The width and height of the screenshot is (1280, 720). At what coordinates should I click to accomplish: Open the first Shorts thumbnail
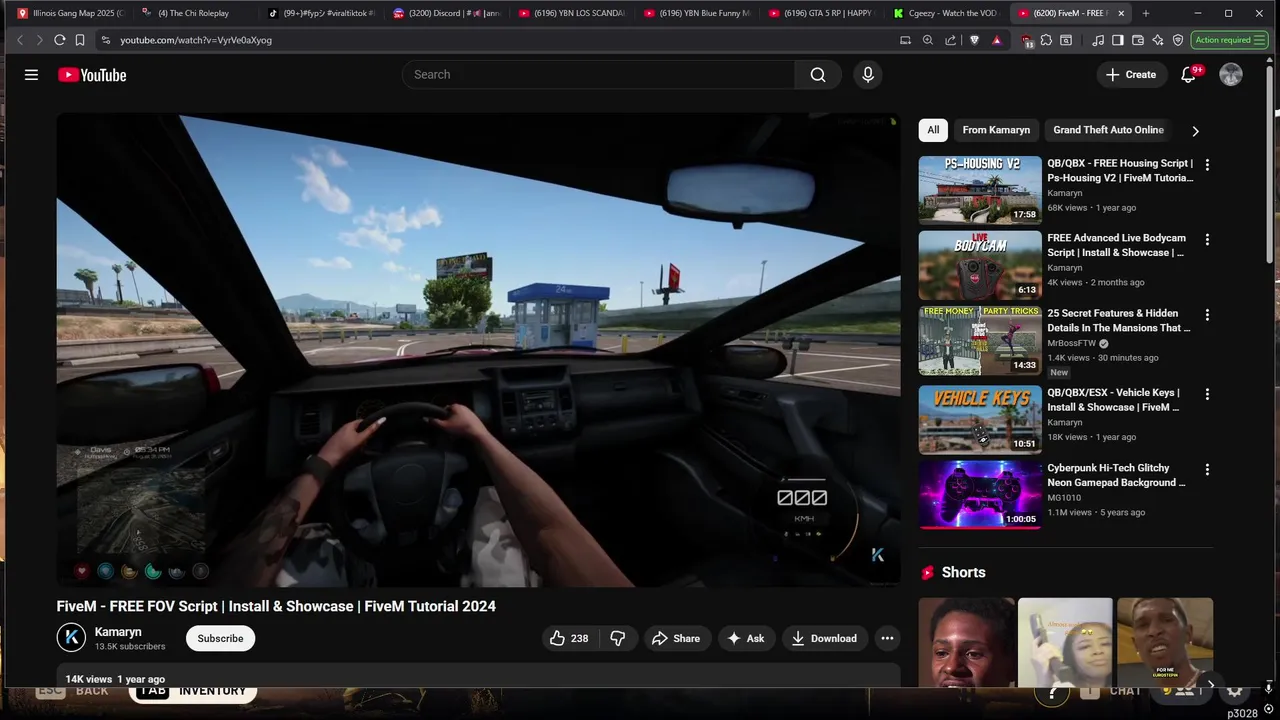tap(966, 642)
